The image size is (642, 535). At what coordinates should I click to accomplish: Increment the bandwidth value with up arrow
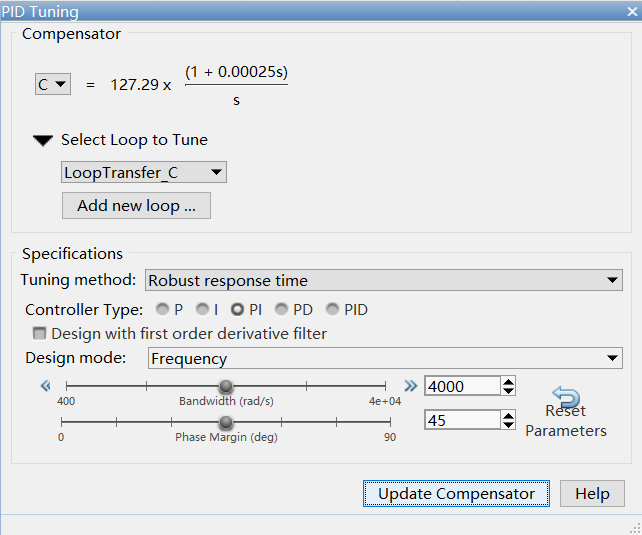tap(509, 381)
